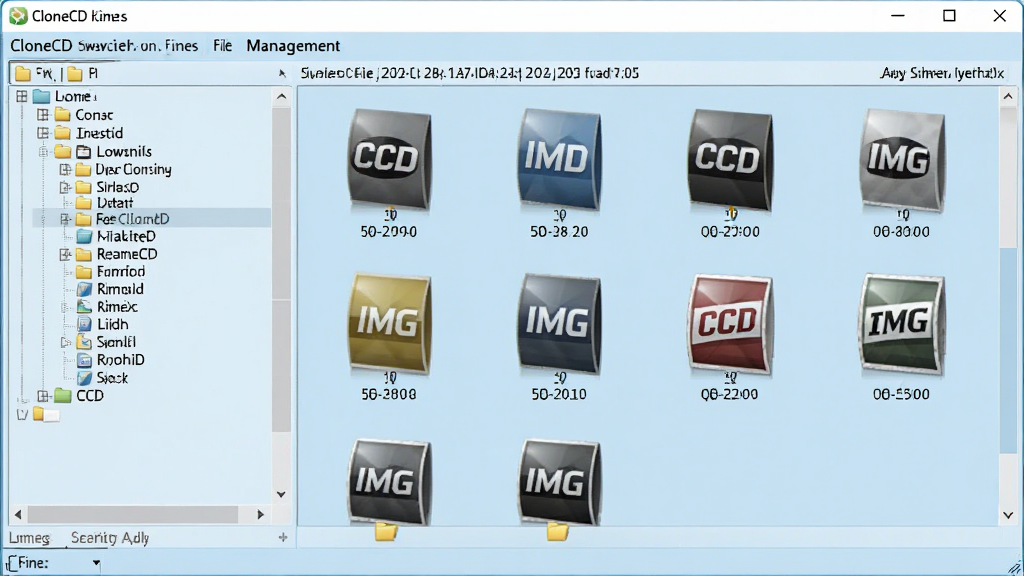Select the gold IMG file labeled 50-2808
The height and width of the screenshot is (576, 1024).
click(x=389, y=323)
